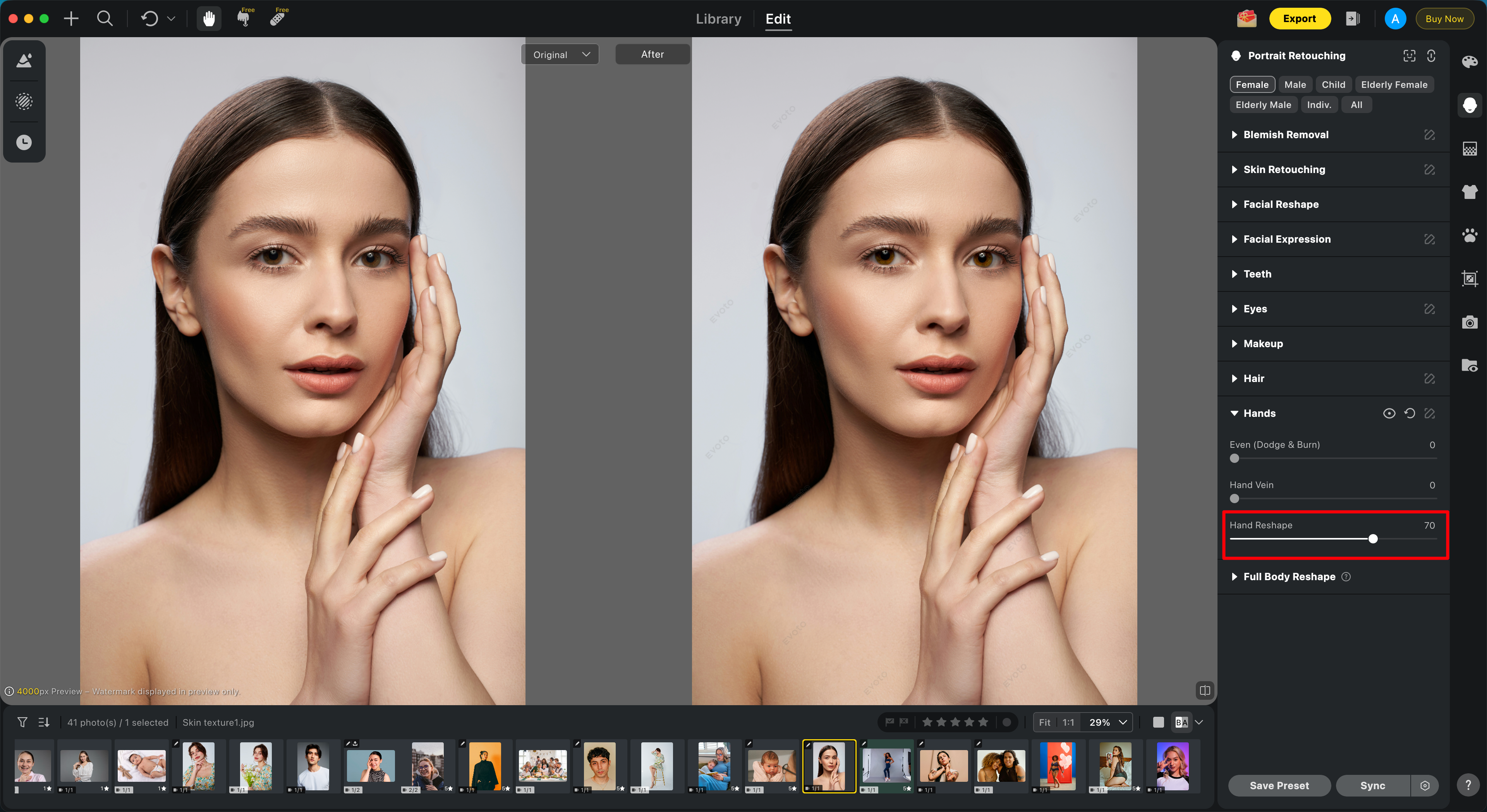Toggle the split compare view icon
1487x812 pixels.
tap(1205, 690)
